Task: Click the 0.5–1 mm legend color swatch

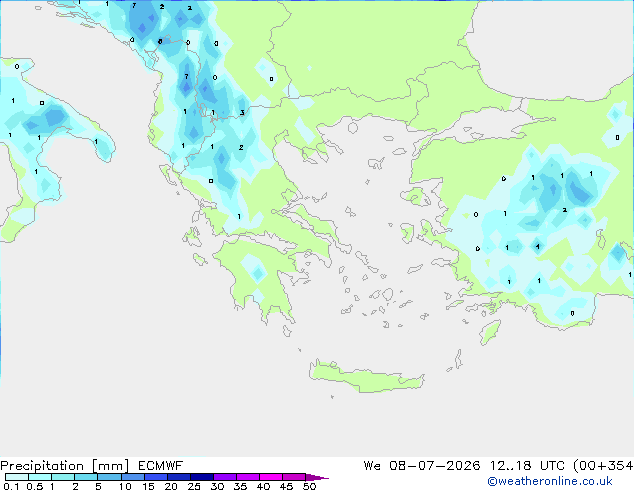Action: (40, 477)
